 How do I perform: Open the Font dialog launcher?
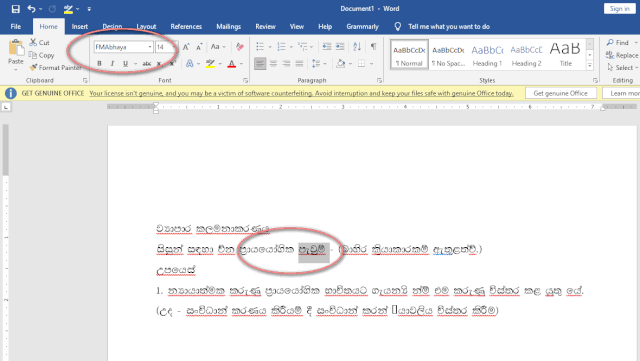(245, 80)
